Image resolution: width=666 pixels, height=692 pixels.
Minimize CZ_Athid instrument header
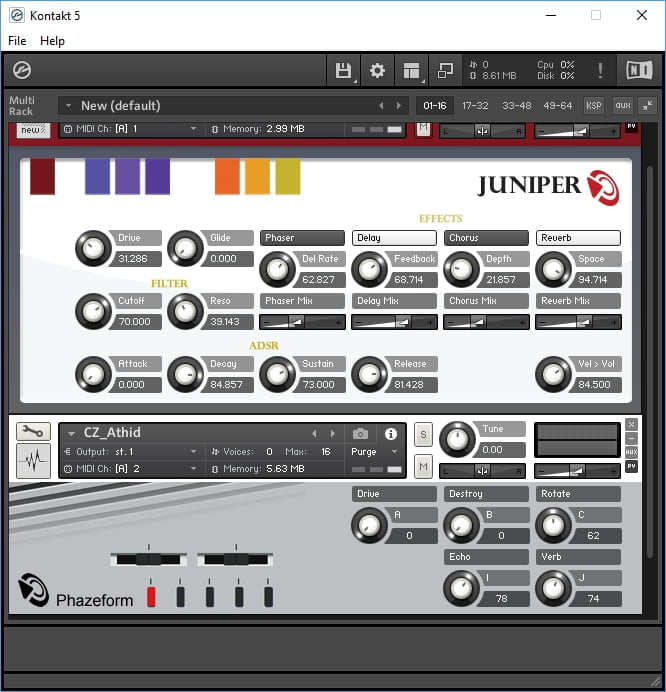point(632,438)
